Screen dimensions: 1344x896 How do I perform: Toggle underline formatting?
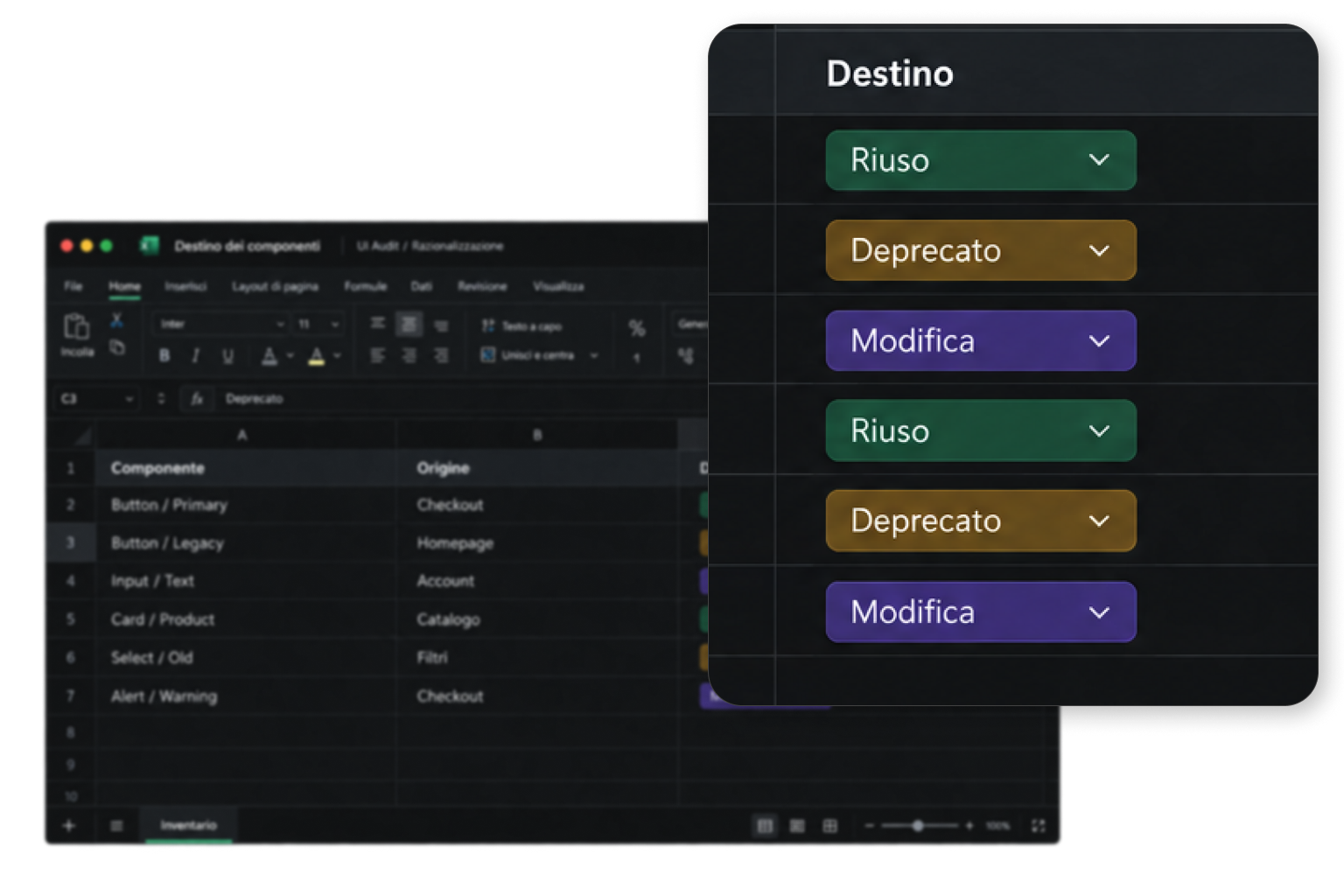point(227,355)
